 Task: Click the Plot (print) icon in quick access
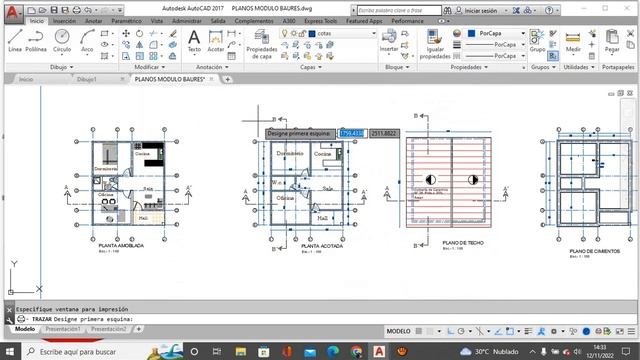tap(76, 10)
